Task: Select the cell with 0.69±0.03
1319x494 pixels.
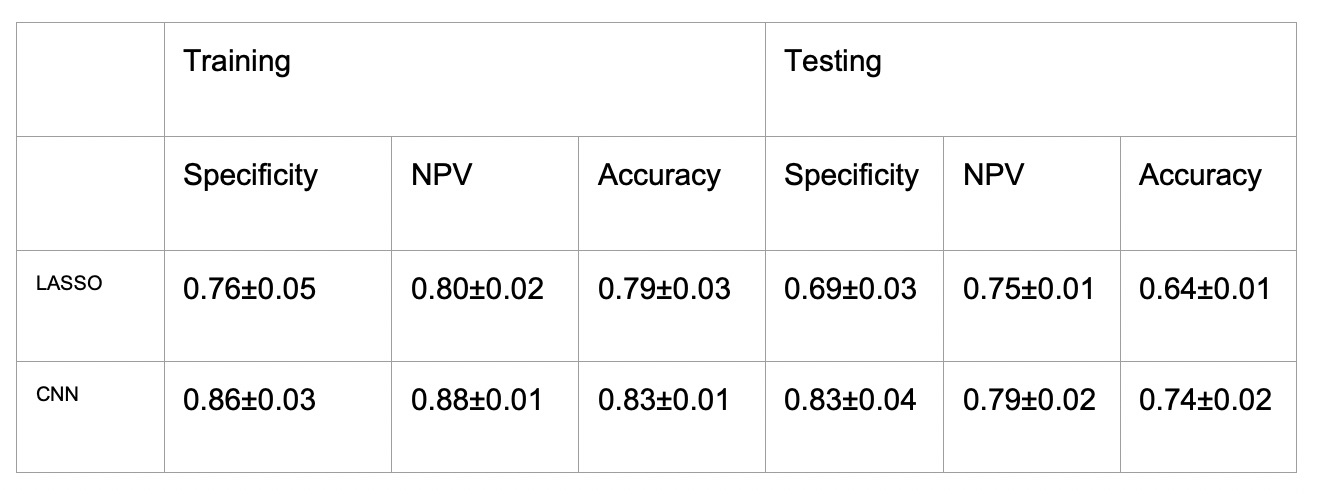Action: pos(850,290)
